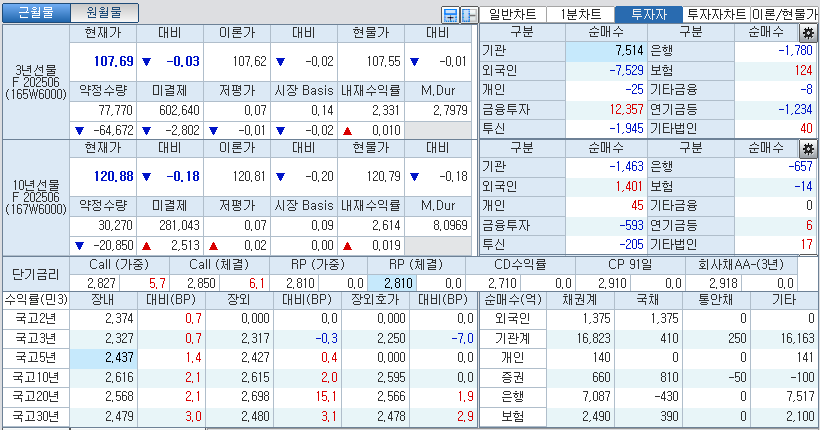Select M.Dur value 8.0969
Image resolution: width=820 pixels, height=430 pixels.
coord(450,225)
